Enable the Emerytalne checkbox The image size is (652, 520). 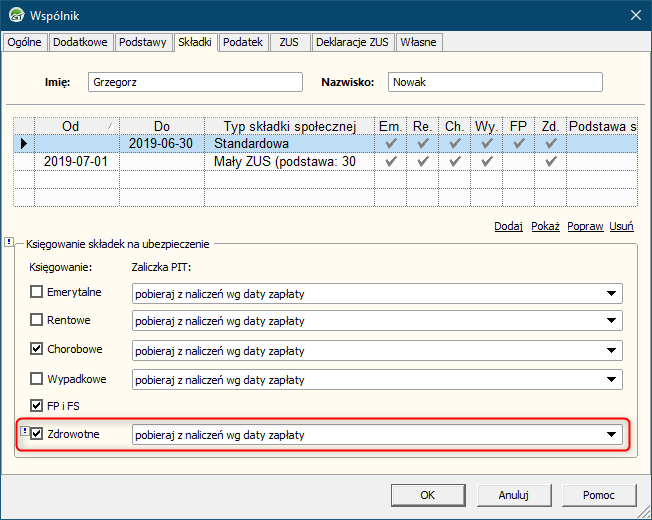(37, 292)
